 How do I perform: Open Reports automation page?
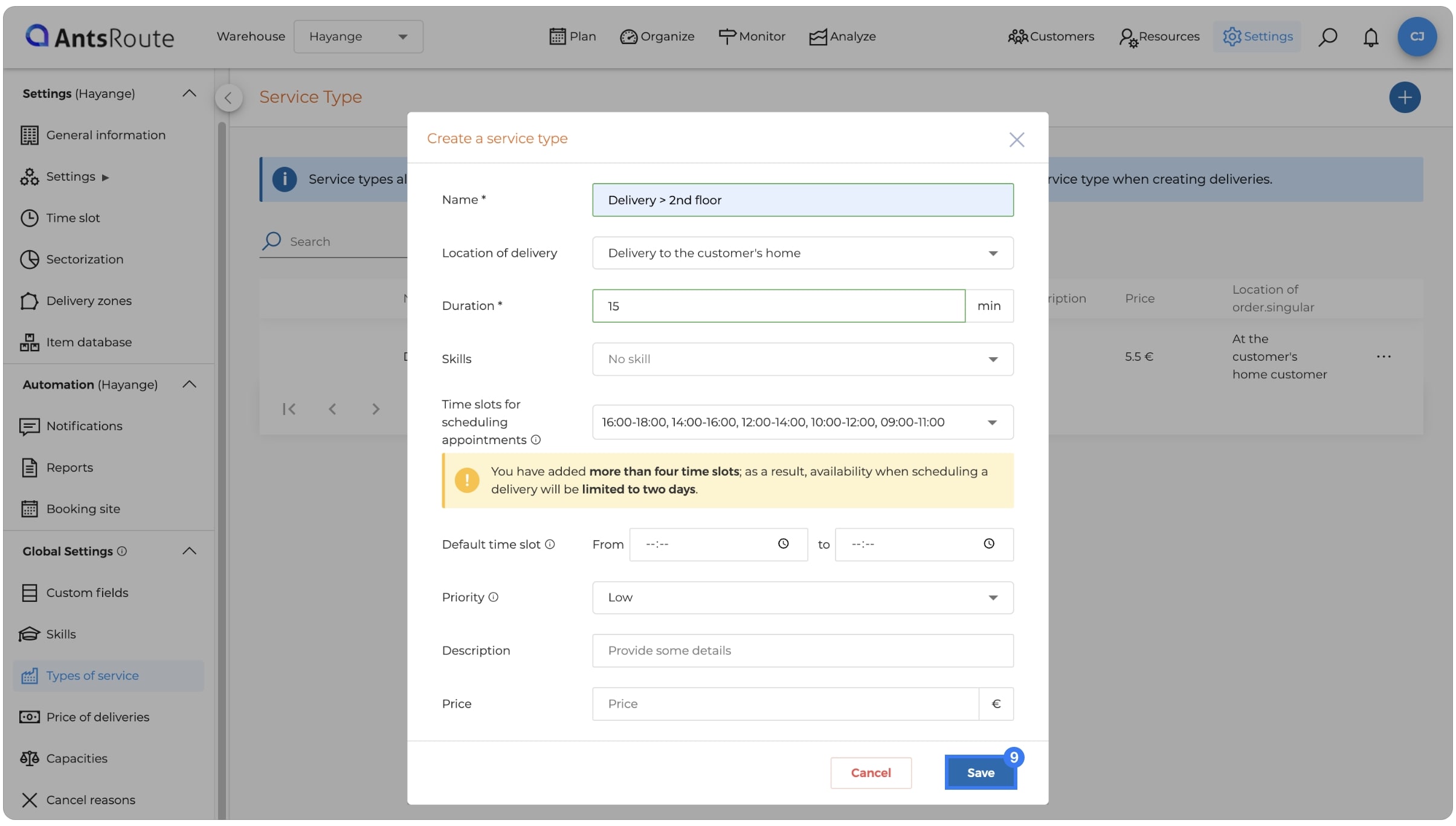point(57,468)
